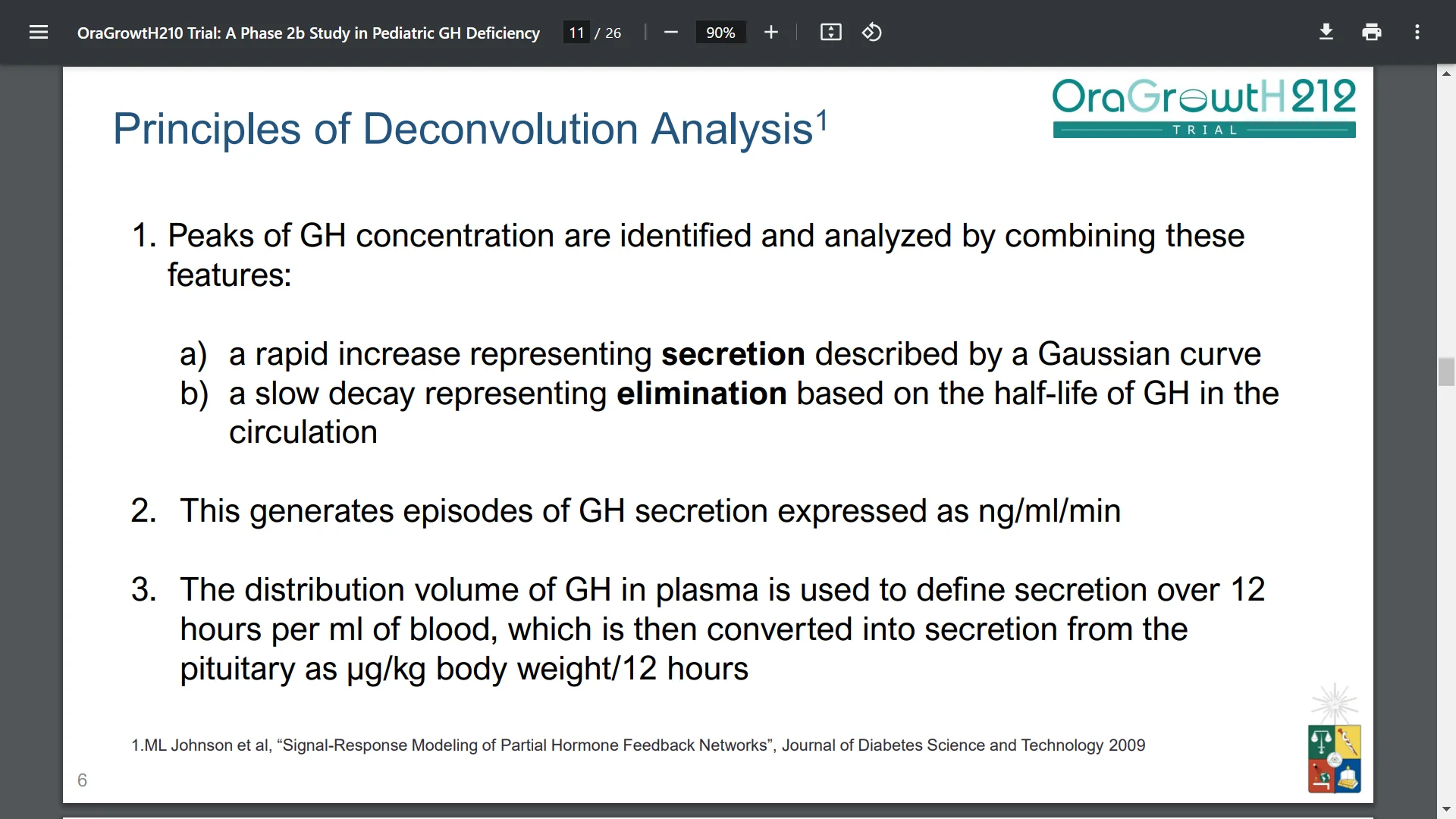Image resolution: width=1456 pixels, height=819 pixels.
Task: Select the 90% zoom level field
Action: [720, 33]
